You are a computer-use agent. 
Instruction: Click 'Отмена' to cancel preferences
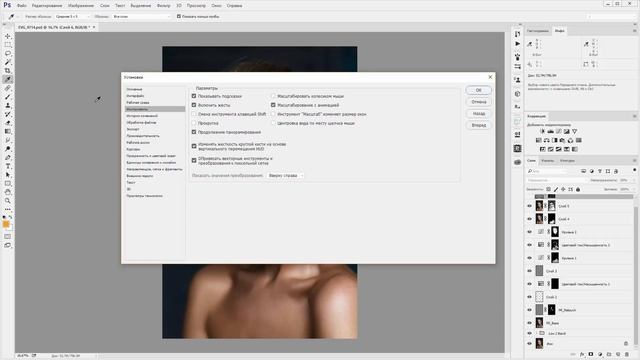pos(478,102)
